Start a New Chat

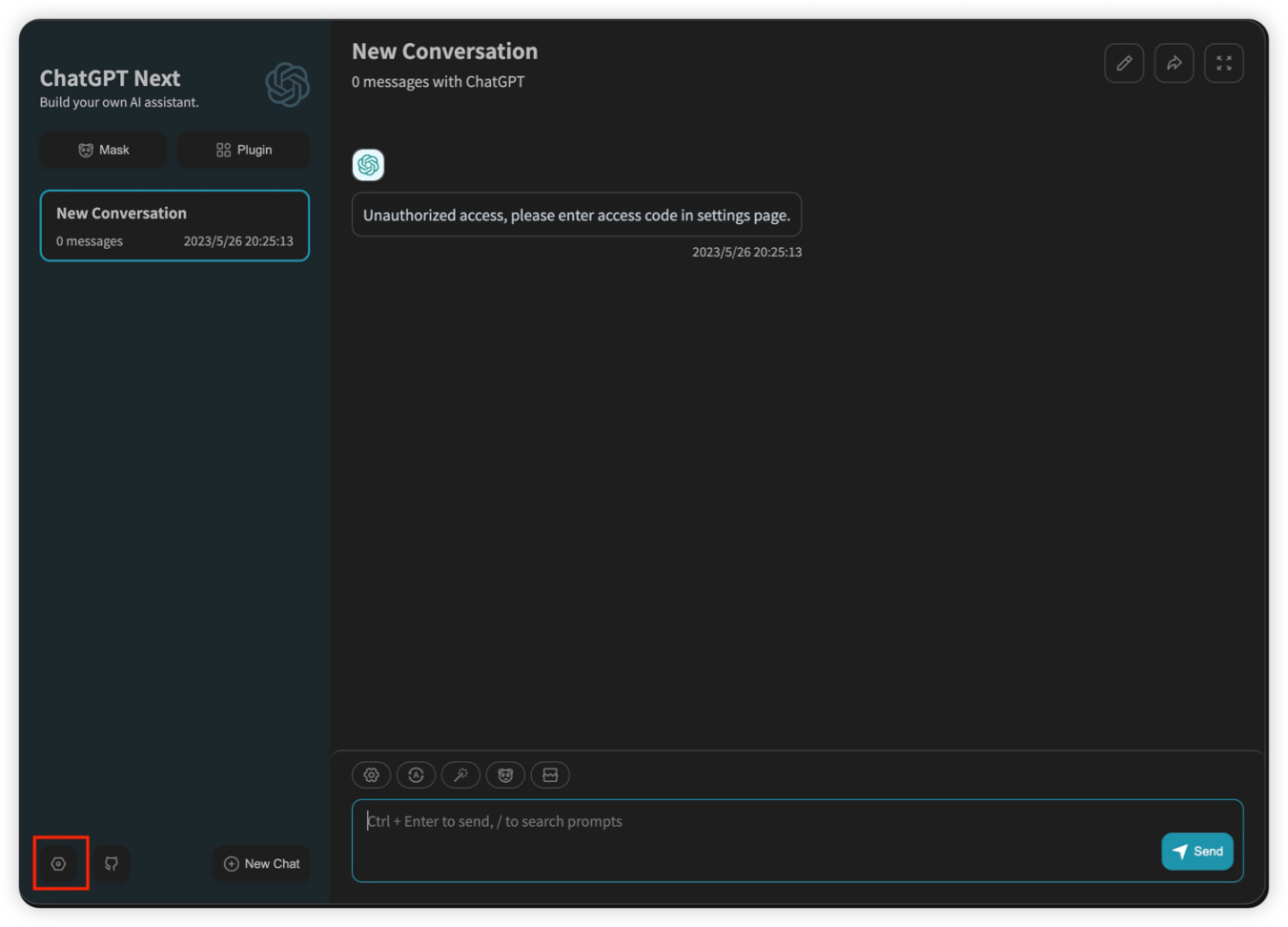(x=261, y=864)
